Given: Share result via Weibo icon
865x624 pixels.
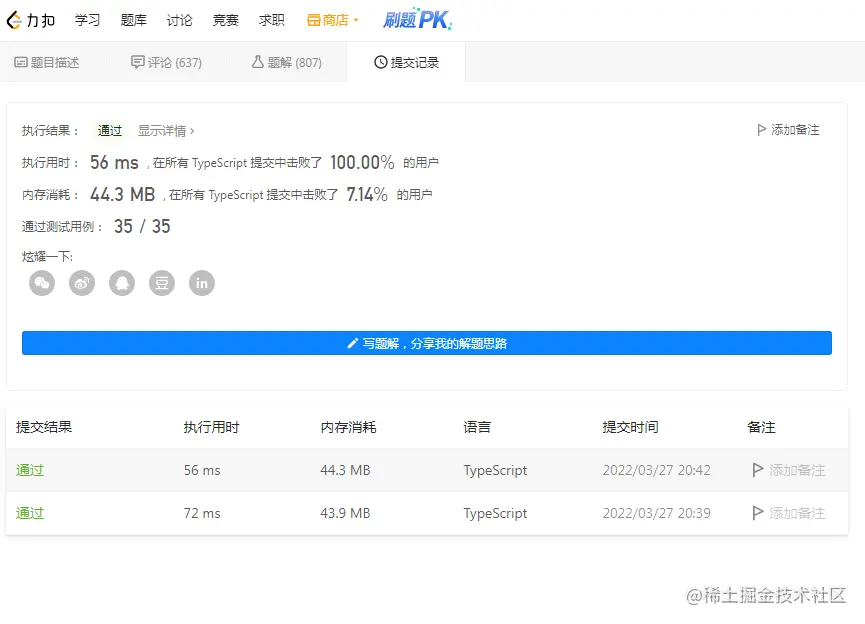Looking at the screenshot, I should tap(82, 283).
